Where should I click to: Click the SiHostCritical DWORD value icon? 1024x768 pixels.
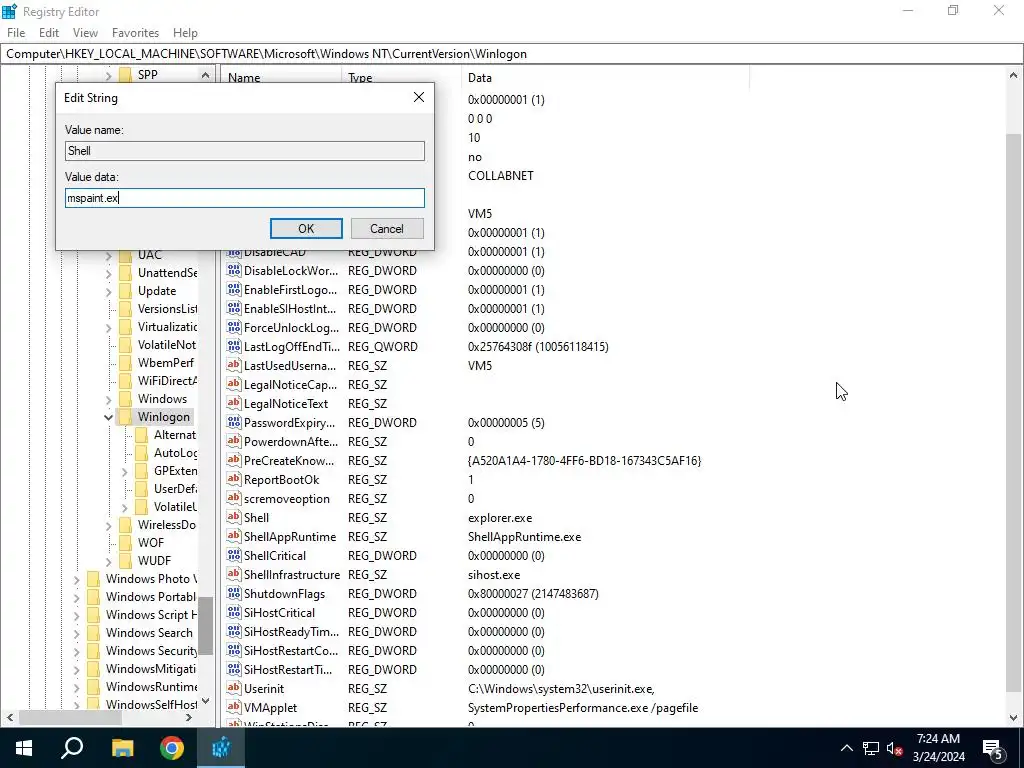click(x=234, y=612)
